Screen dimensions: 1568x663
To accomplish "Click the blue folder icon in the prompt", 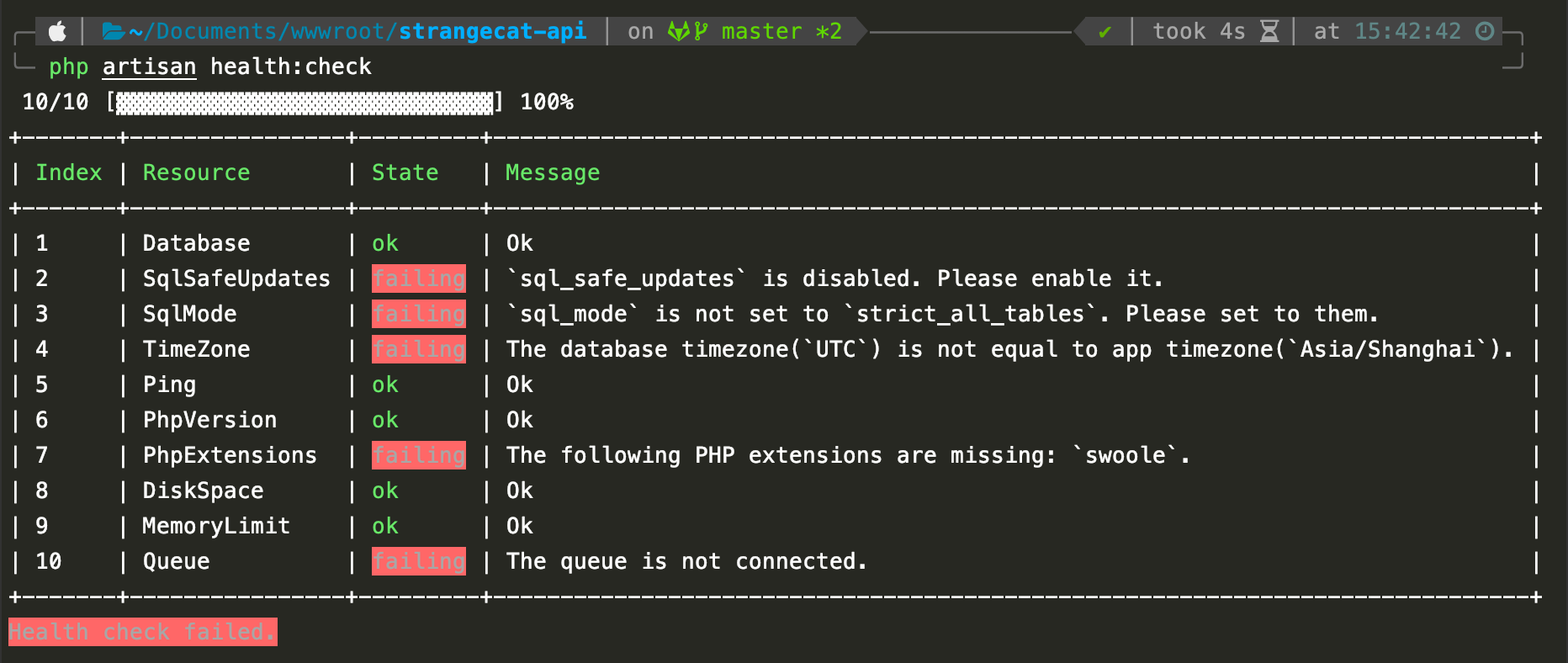I will coord(114,32).
